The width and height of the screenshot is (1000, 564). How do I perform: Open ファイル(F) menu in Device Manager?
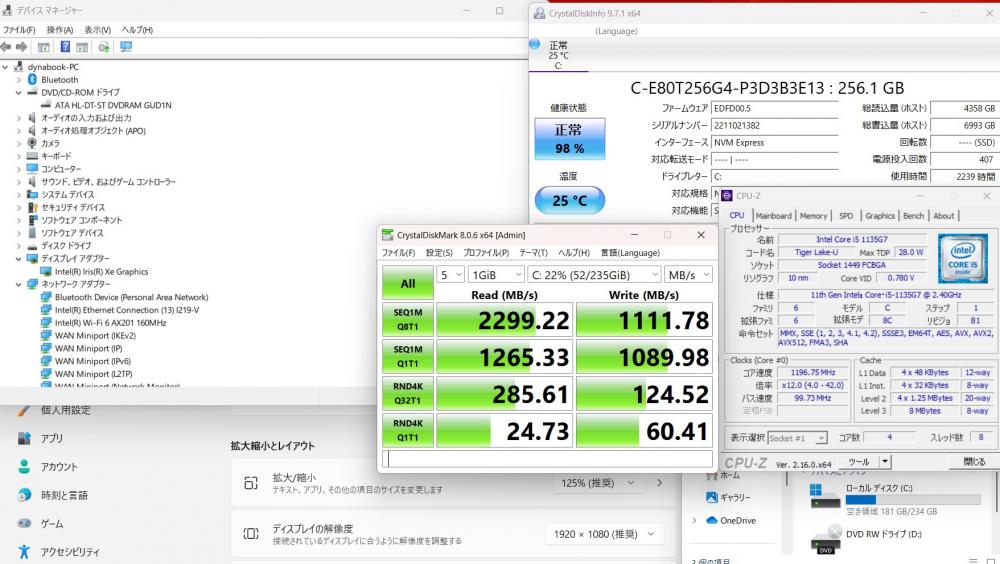(x=18, y=29)
